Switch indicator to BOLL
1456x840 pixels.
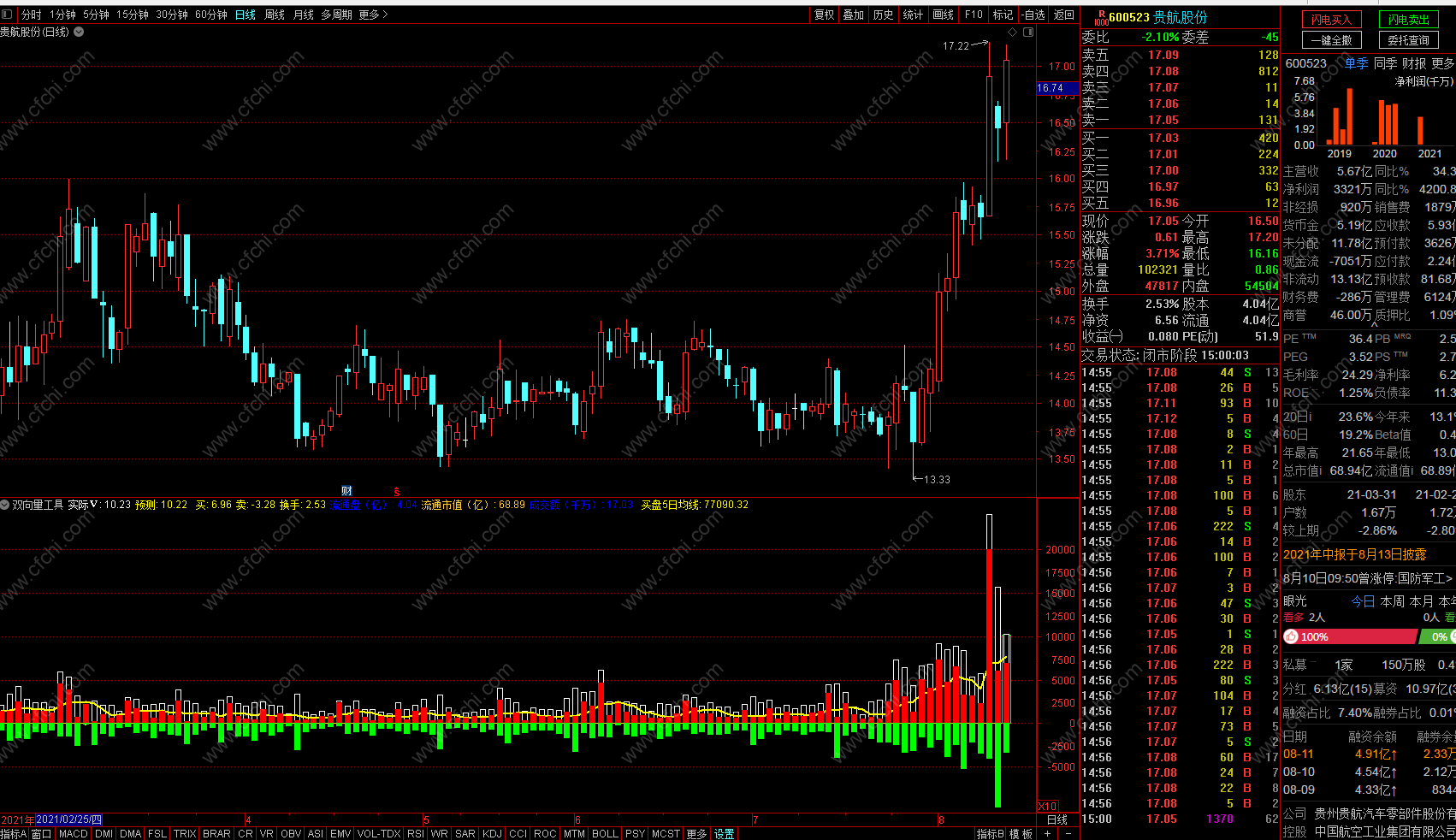tap(605, 834)
